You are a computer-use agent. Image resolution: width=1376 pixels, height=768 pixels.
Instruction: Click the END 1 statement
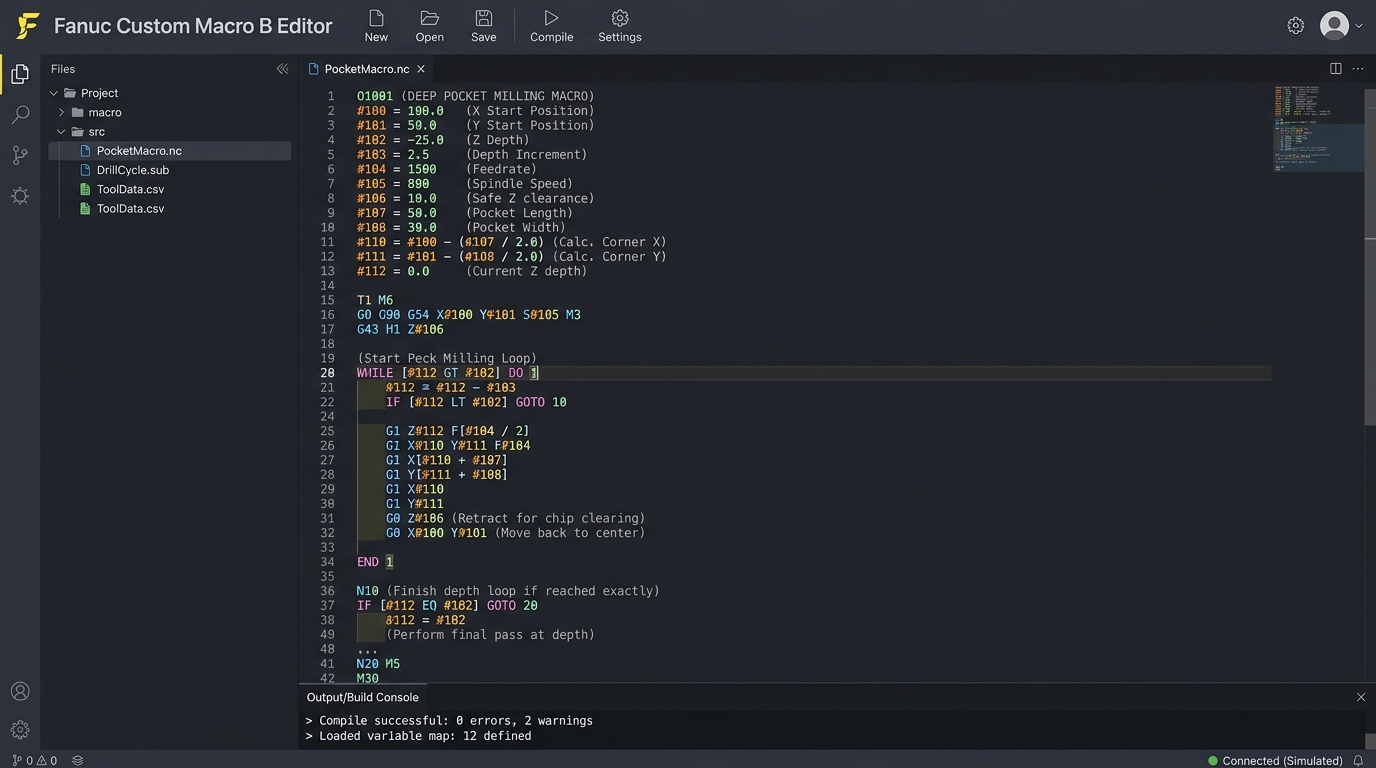pos(375,562)
